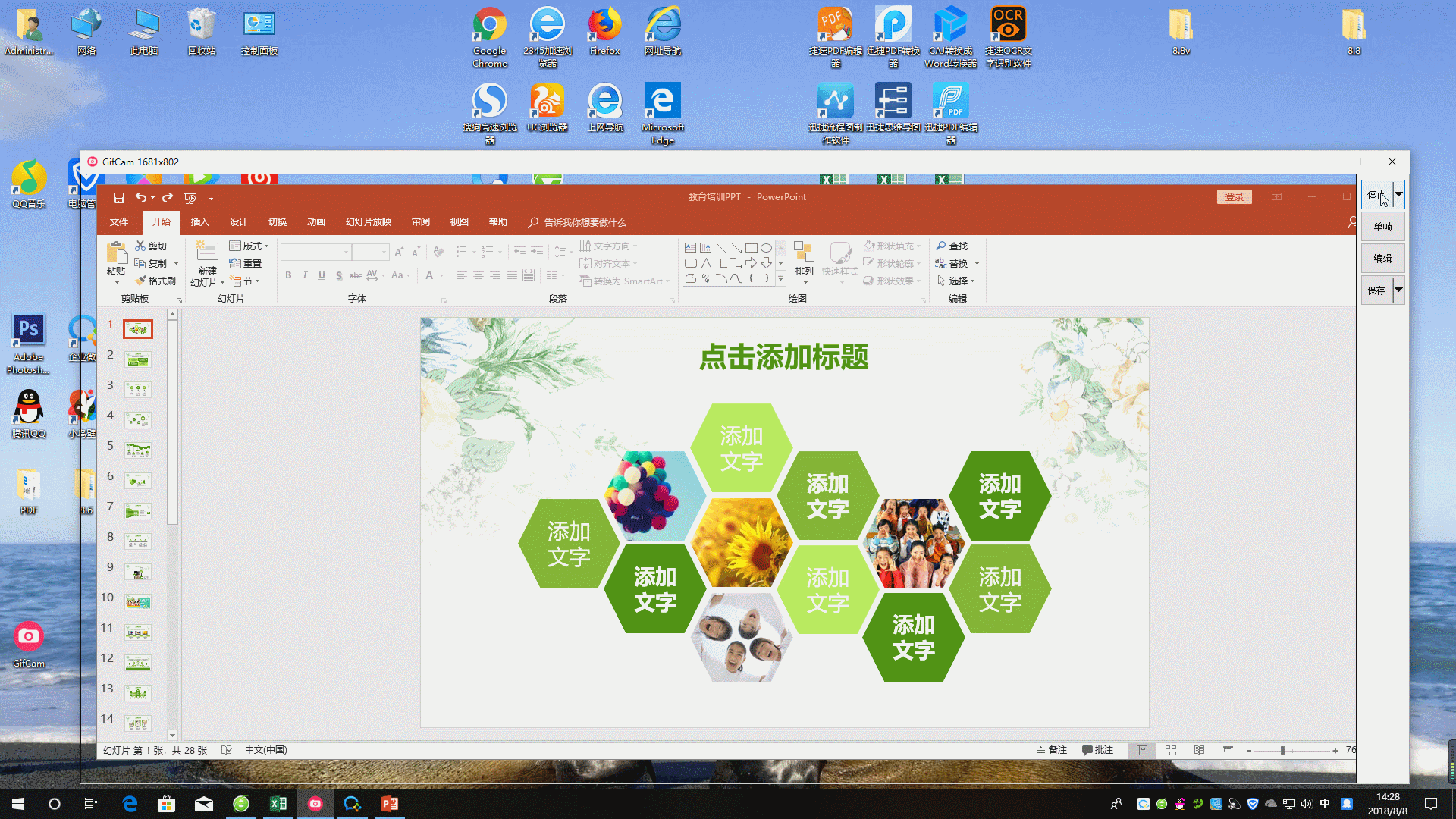Click the zoom slider in status bar
1456x819 pixels.
pyautogui.click(x=1282, y=750)
